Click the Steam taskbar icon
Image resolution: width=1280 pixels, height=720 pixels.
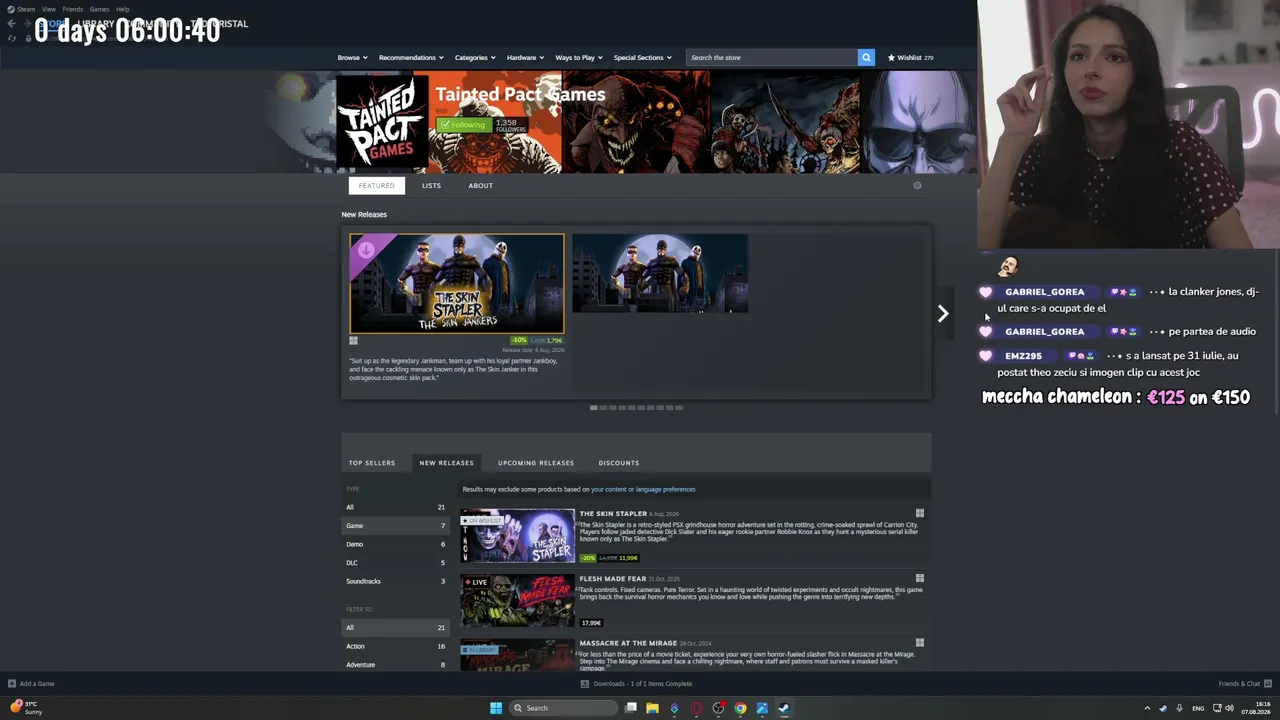click(784, 708)
